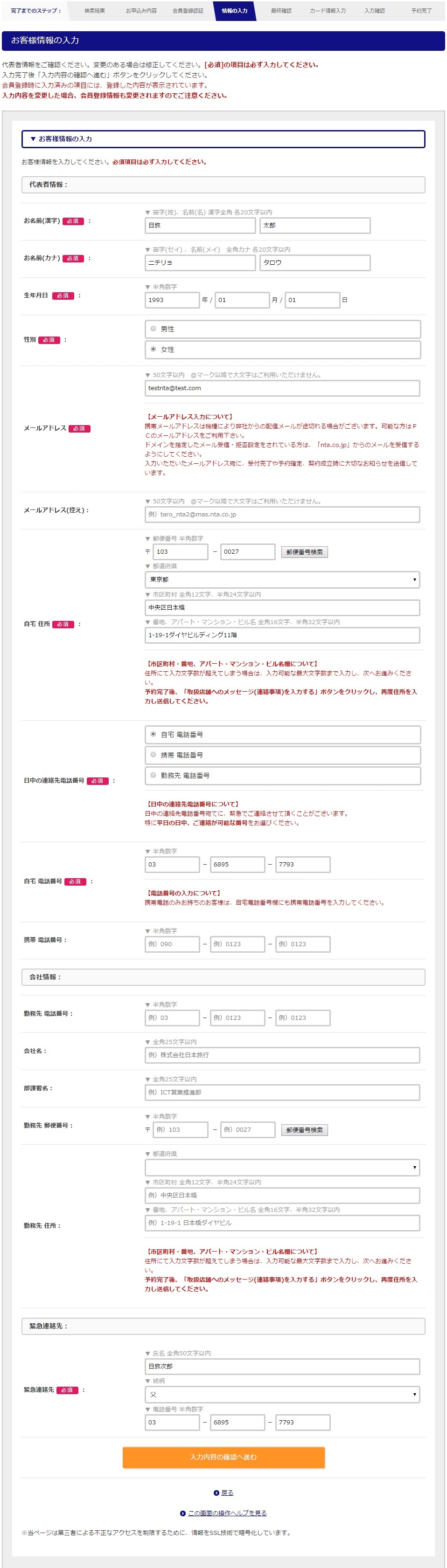Collapse the お客様情報の入力 section header triangle
447x1568 pixels.
pyautogui.click(x=33, y=139)
